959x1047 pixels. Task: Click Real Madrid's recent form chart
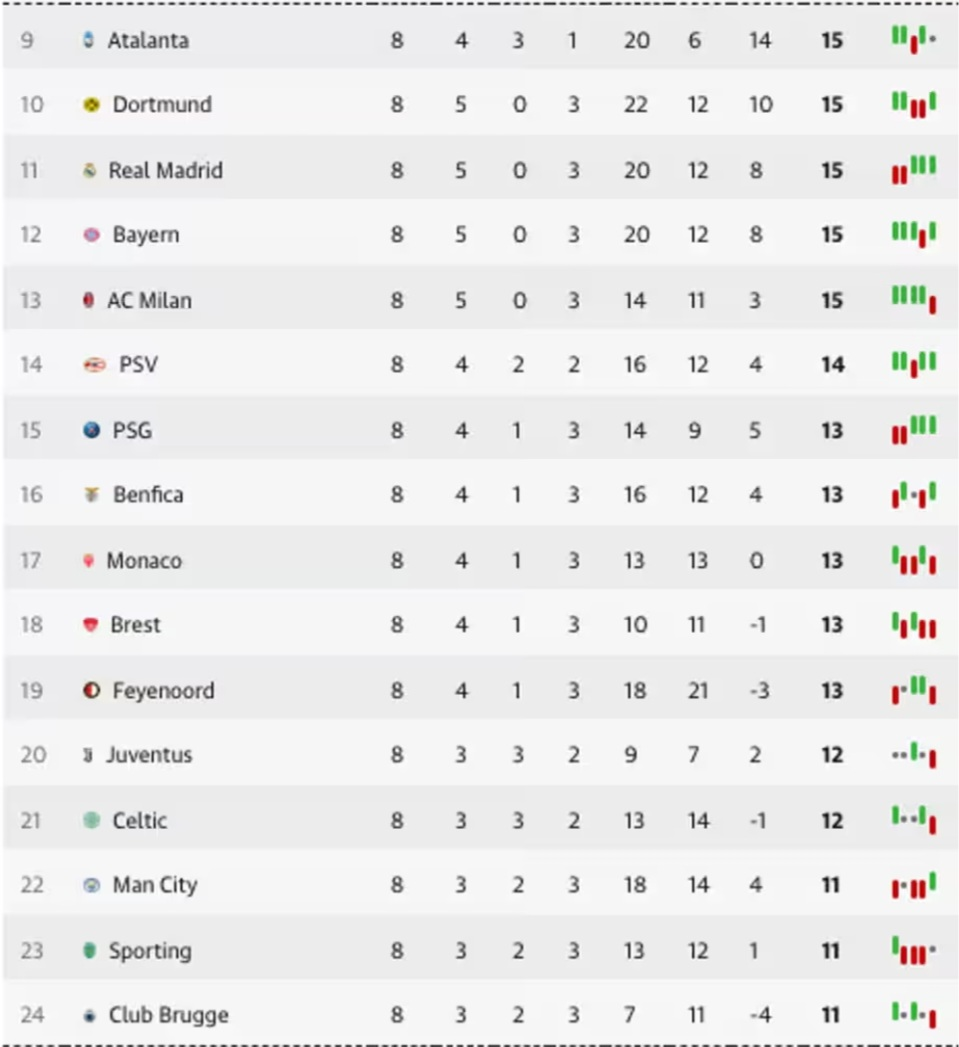tap(914, 170)
